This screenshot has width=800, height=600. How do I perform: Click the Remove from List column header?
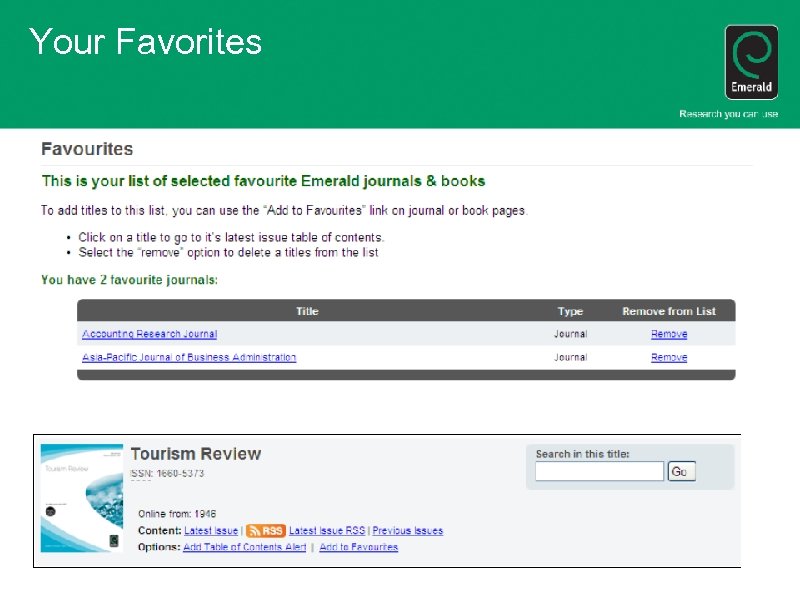pos(669,311)
